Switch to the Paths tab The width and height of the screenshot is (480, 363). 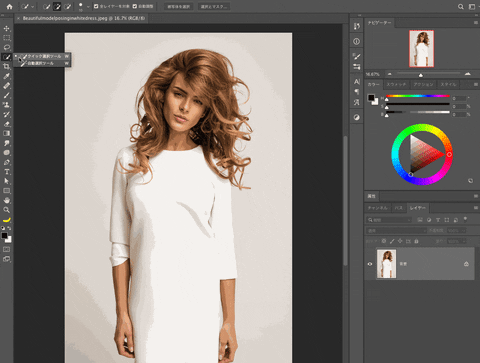[x=398, y=208]
